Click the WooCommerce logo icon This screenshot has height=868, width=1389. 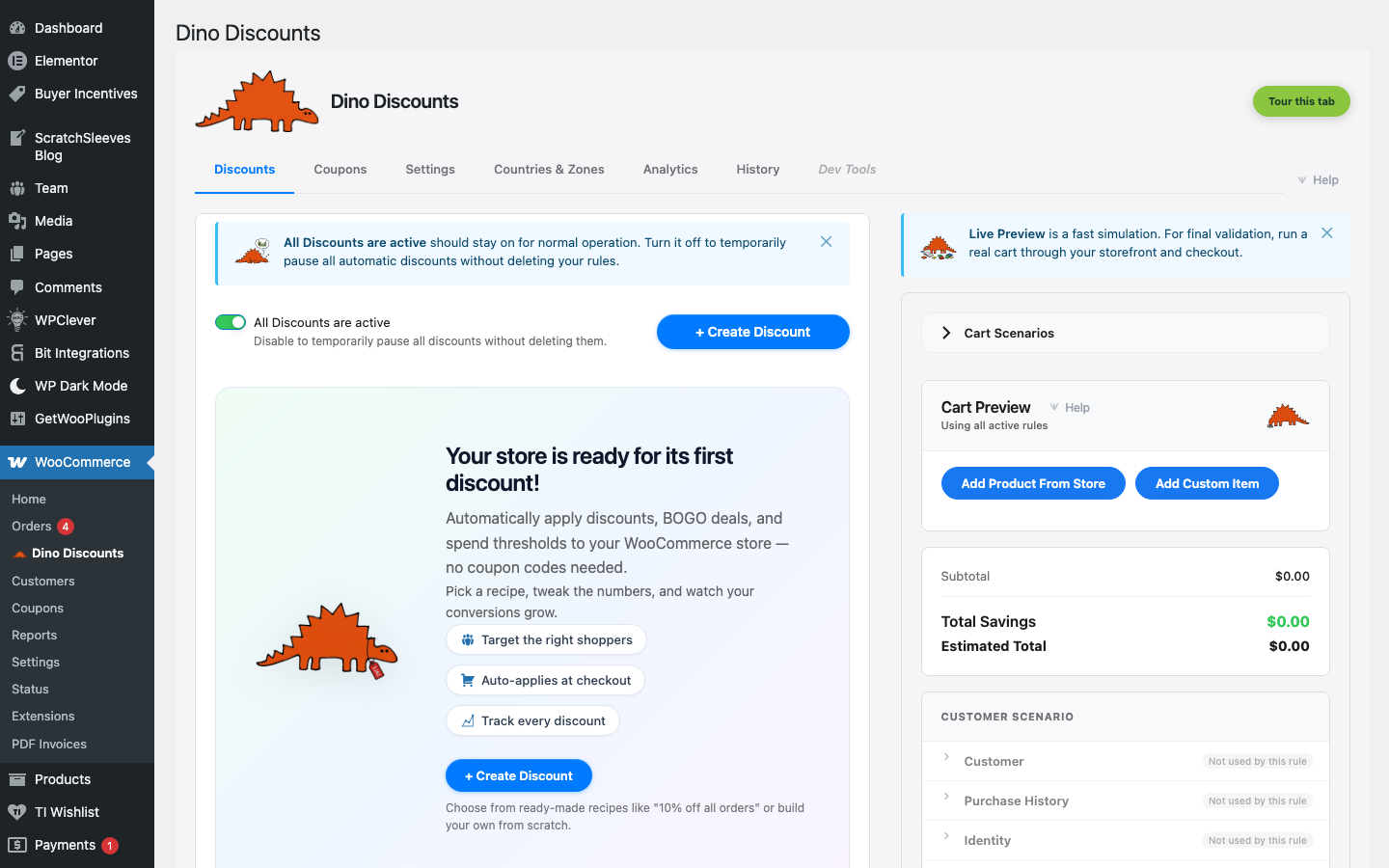[17, 462]
